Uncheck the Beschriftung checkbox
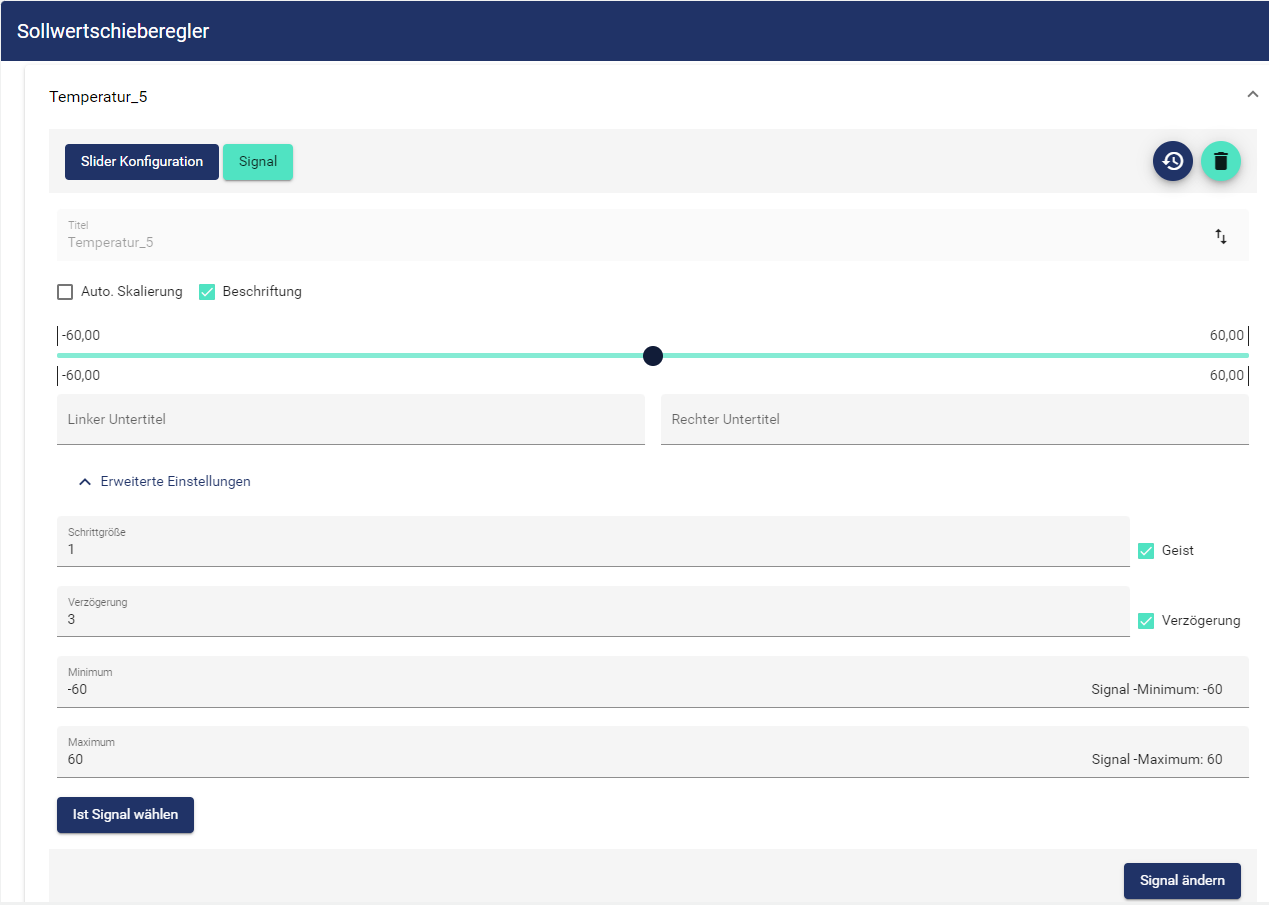Image resolution: width=1269 pixels, height=905 pixels. point(208,292)
